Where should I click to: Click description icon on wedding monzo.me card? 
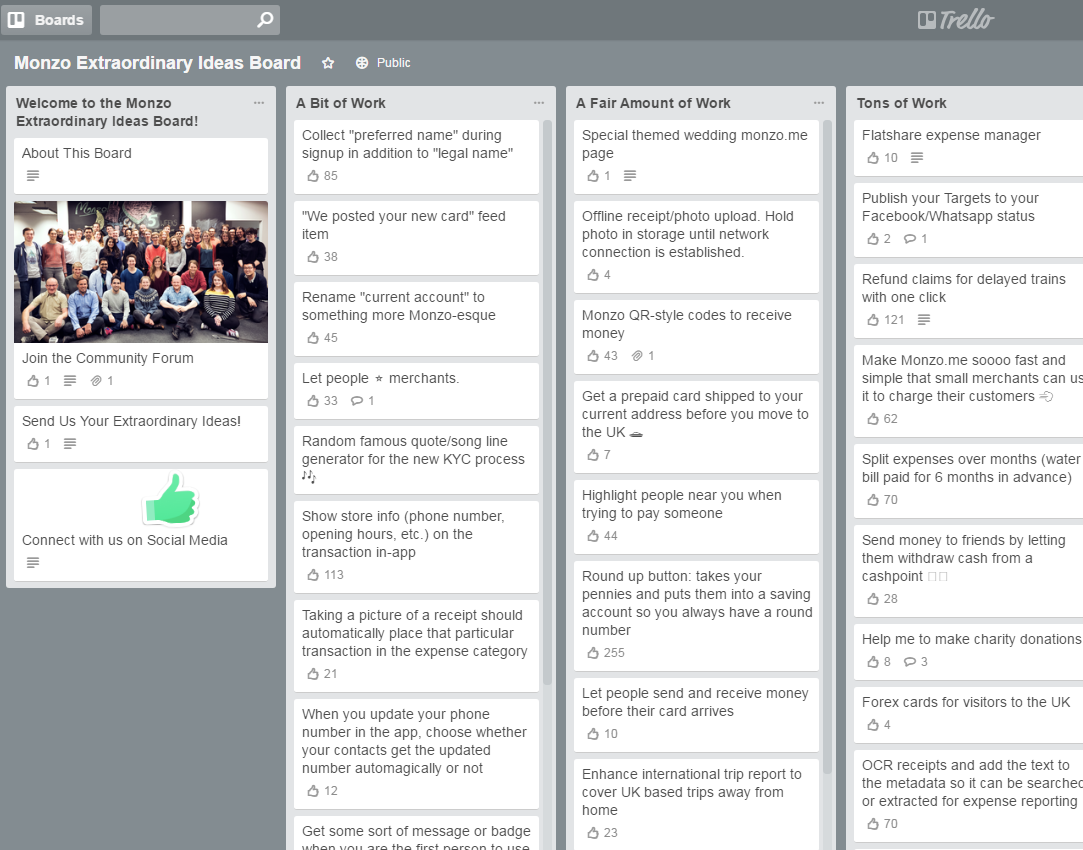(x=630, y=176)
